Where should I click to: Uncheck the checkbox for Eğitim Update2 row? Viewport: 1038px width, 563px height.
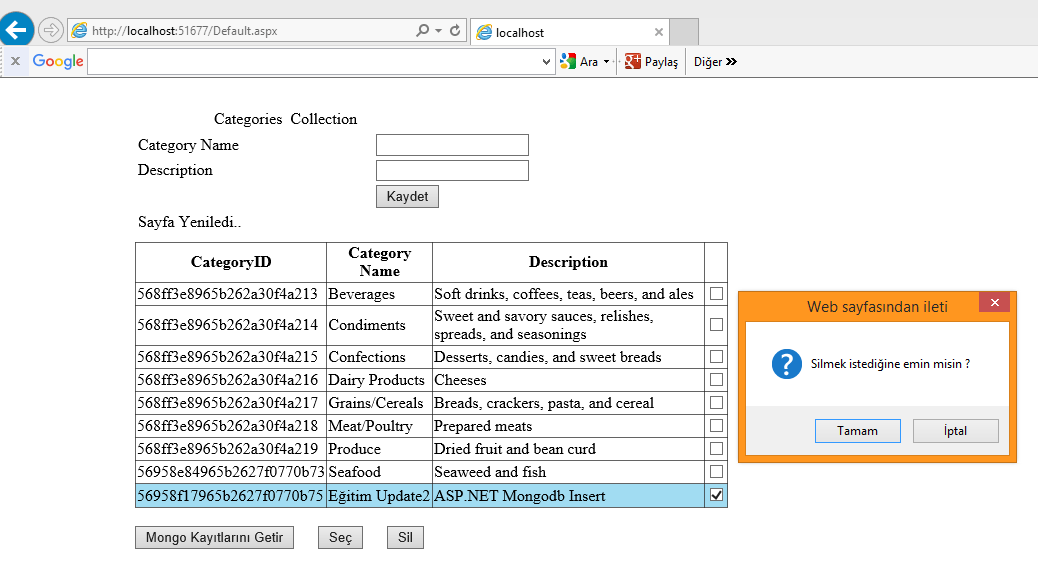tap(716, 495)
